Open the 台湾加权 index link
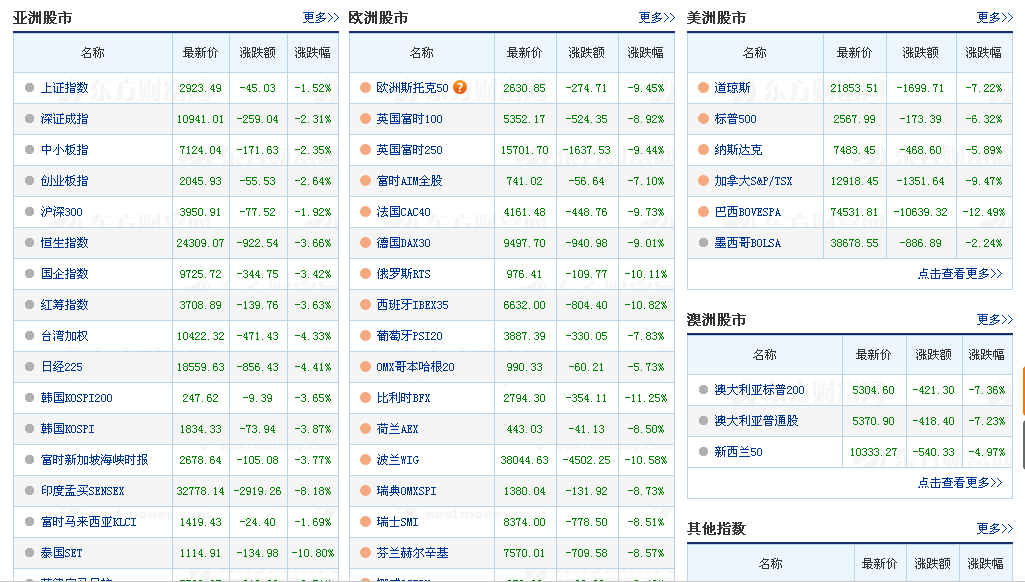Screen dimensions: 1025x582 coord(65,336)
